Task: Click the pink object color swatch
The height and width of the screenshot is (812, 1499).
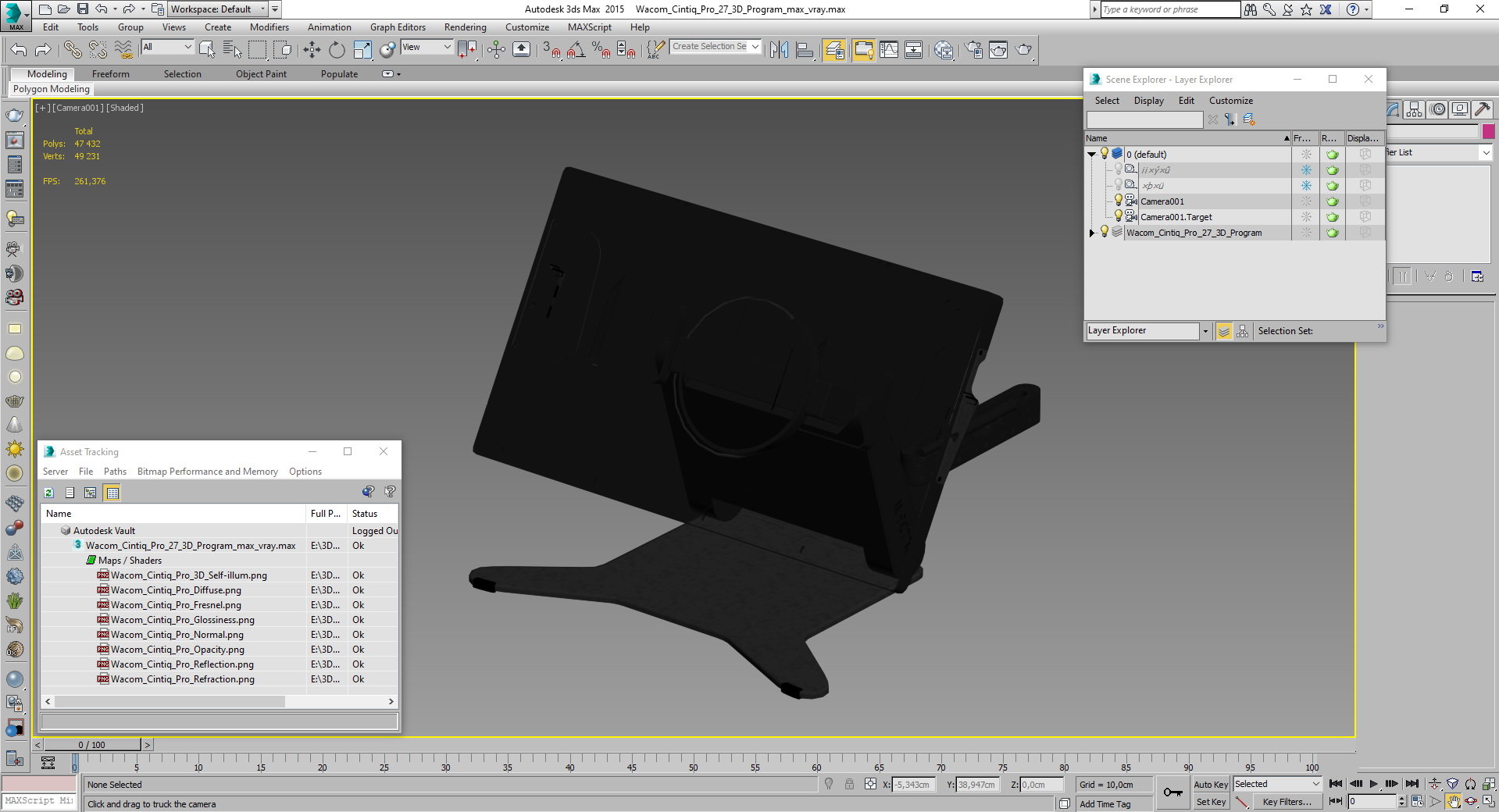Action: tap(1489, 131)
